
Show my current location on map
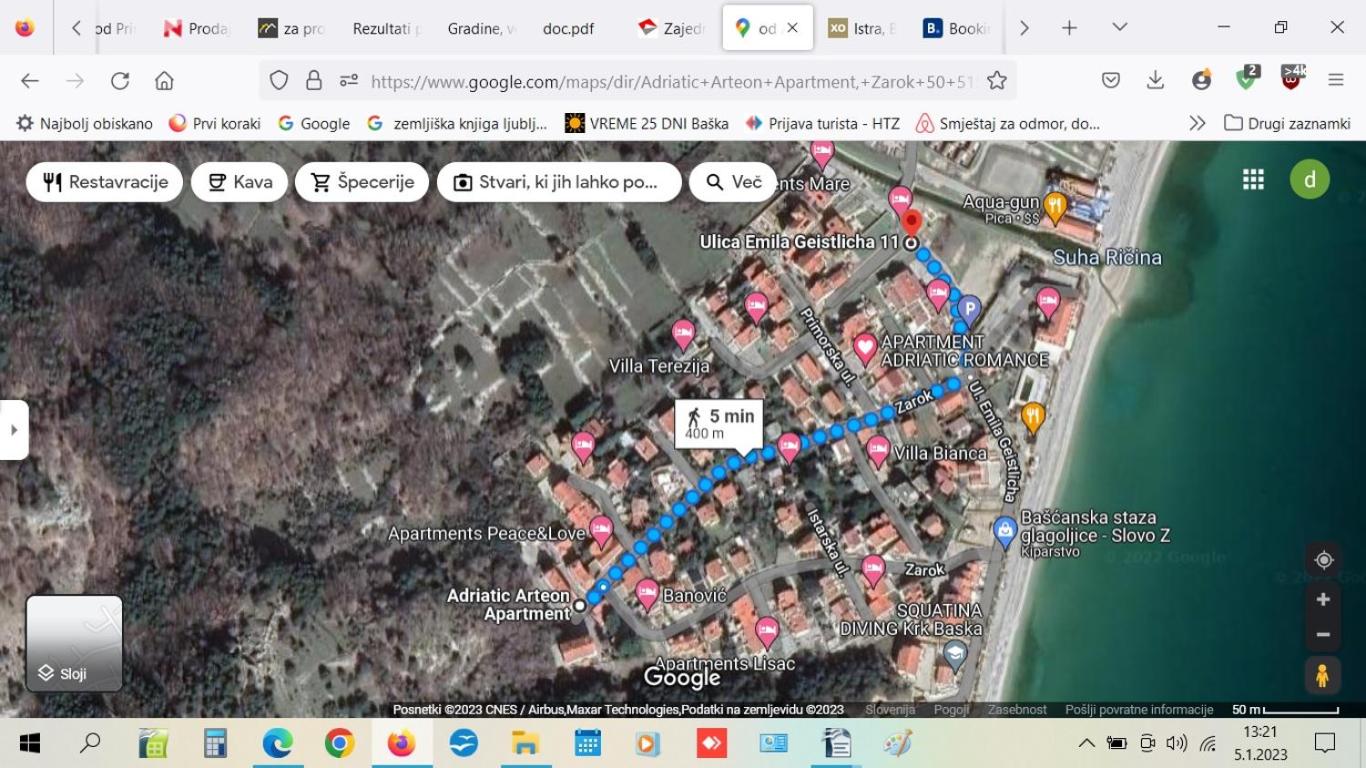click(1323, 560)
